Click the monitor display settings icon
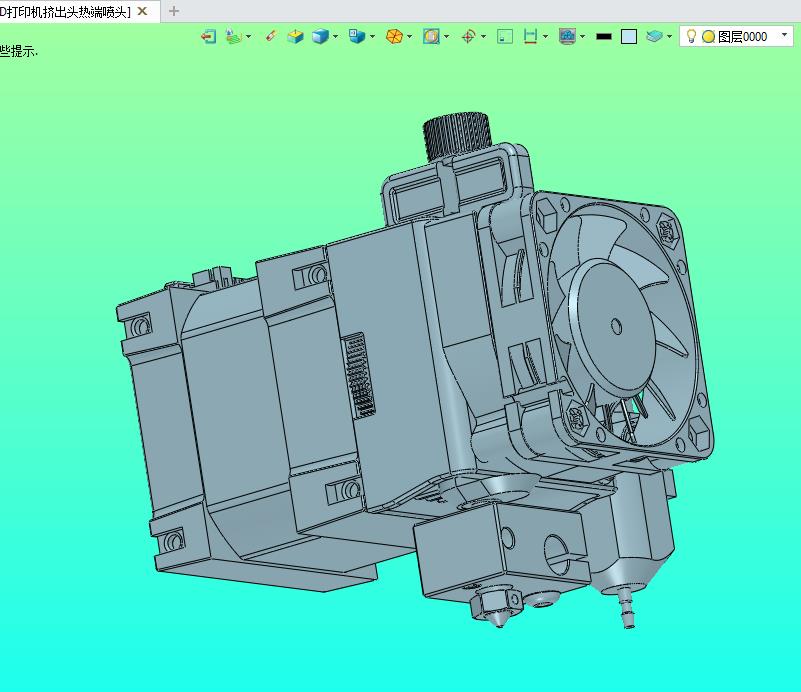801x692 pixels. pyautogui.click(x=568, y=37)
